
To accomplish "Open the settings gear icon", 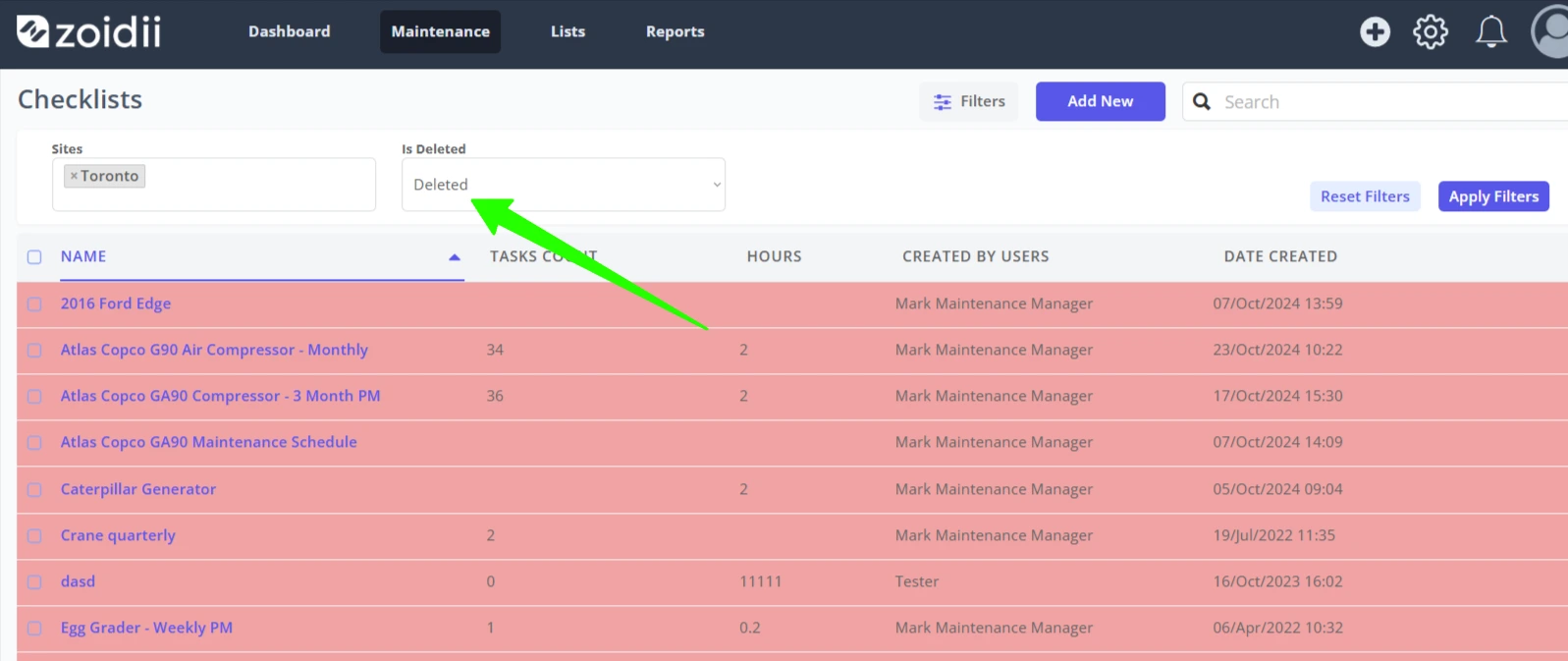I will coord(1431,31).
